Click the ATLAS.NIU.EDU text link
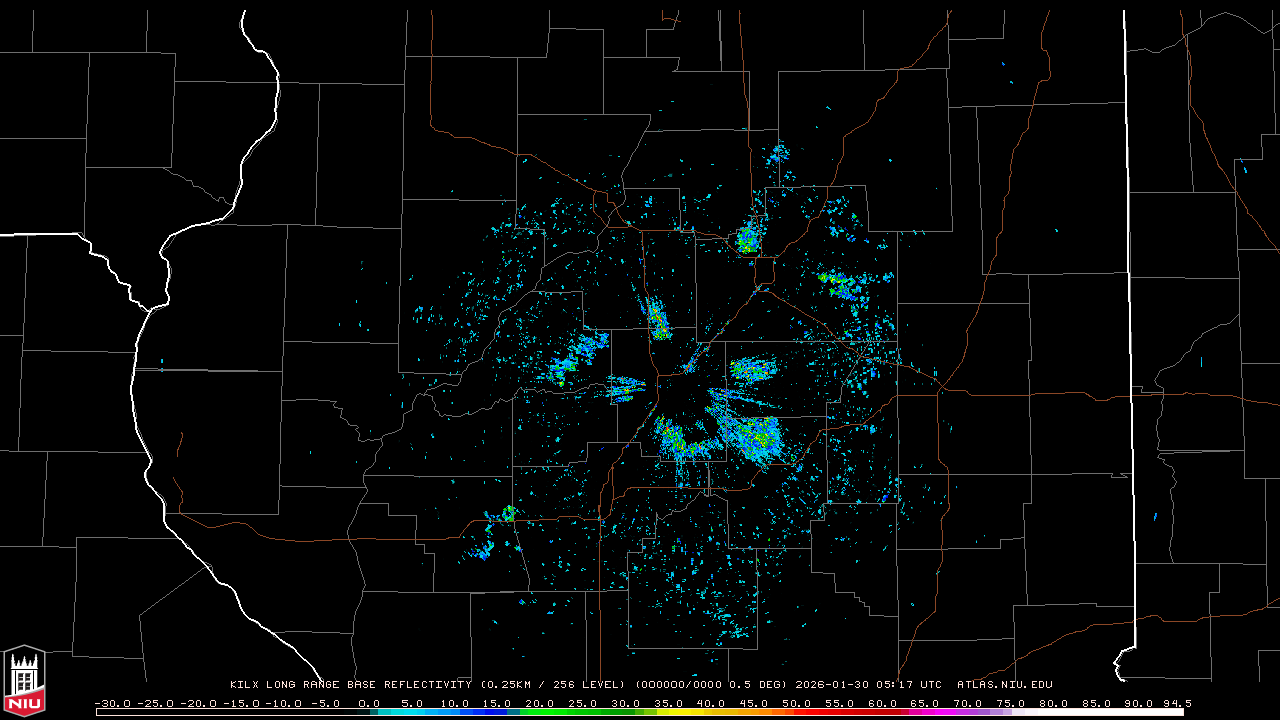Image resolution: width=1280 pixels, height=720 pixels. pos(1004,685)
